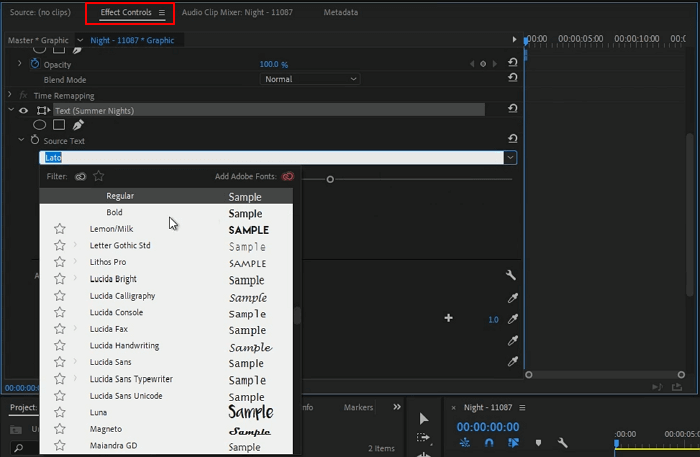Open the Master Graphic dropdown arrow
The height and width of the screenshot is (457, 700).
click(x=80, y=40)
